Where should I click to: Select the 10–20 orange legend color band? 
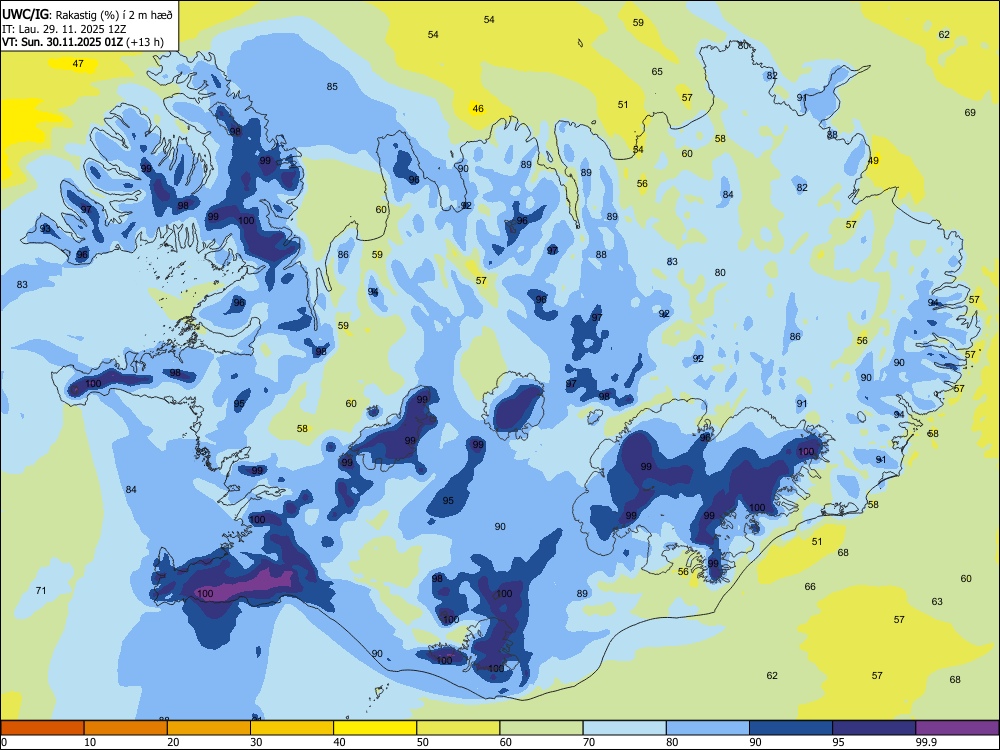click(x=126, y=728)
